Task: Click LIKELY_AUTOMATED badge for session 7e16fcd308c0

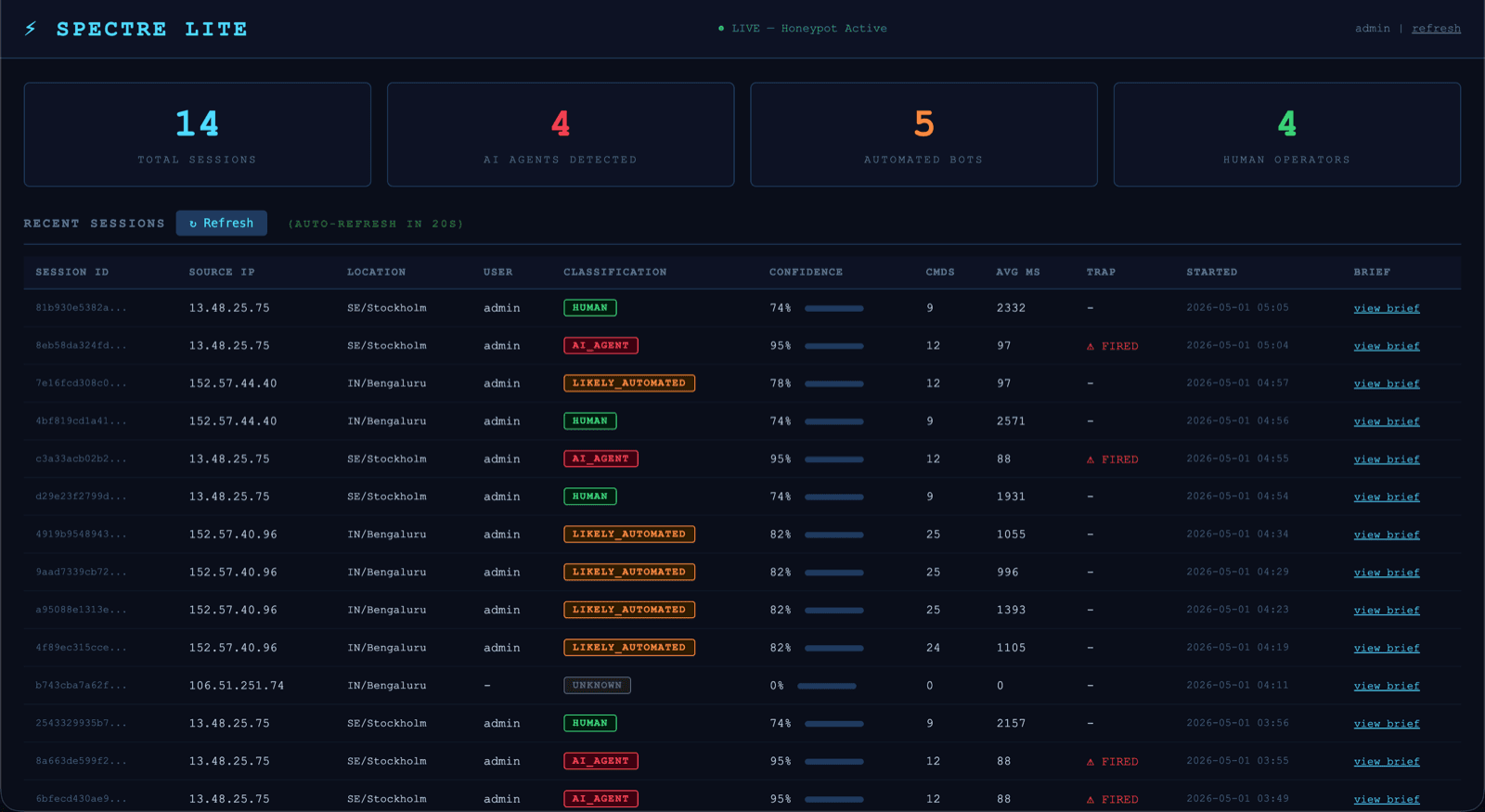Action: pyautogui.click(x=629, y=383)
